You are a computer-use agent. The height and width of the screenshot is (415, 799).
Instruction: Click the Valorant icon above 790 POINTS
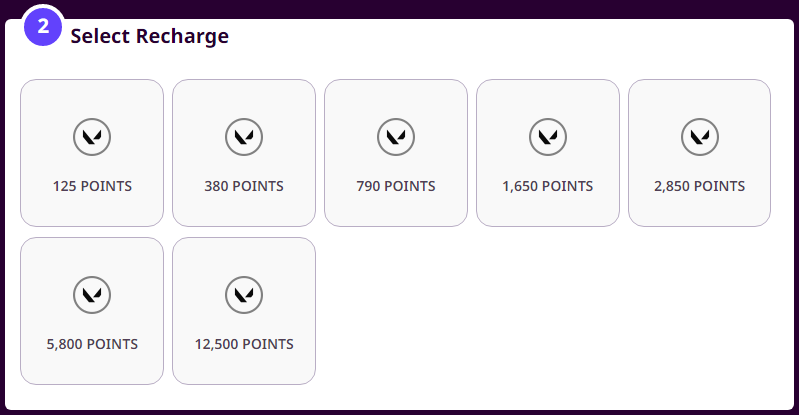point(396,136)
